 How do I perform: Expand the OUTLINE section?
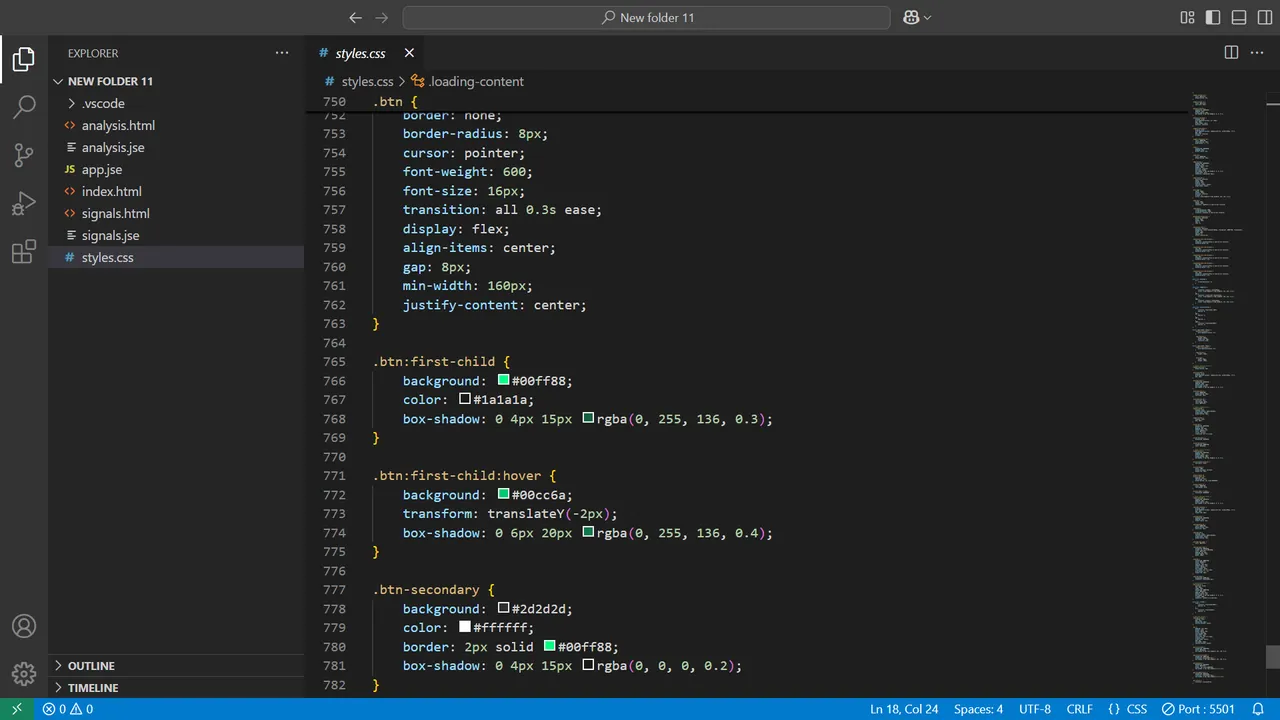point(176,665)
